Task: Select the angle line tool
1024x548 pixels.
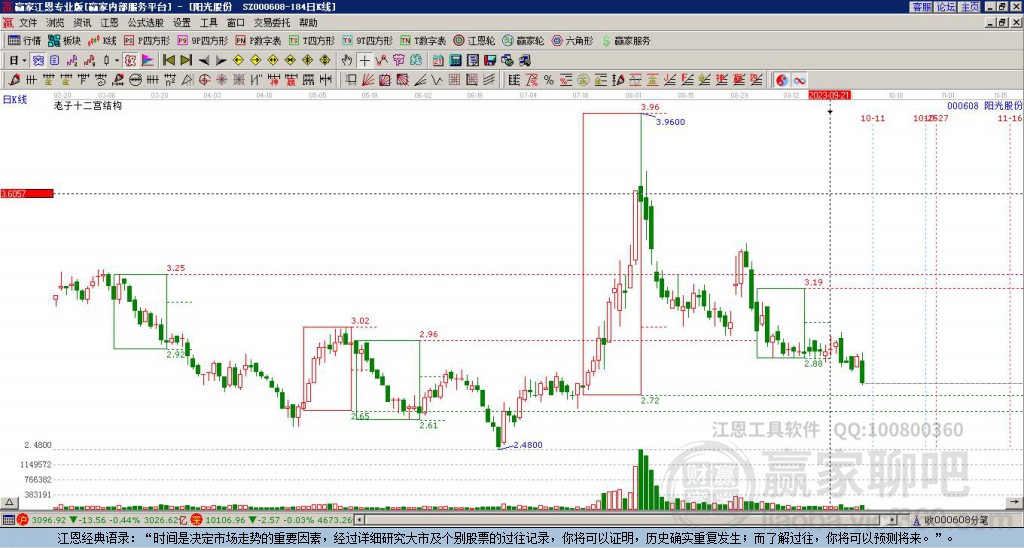Action: point(420,80)
